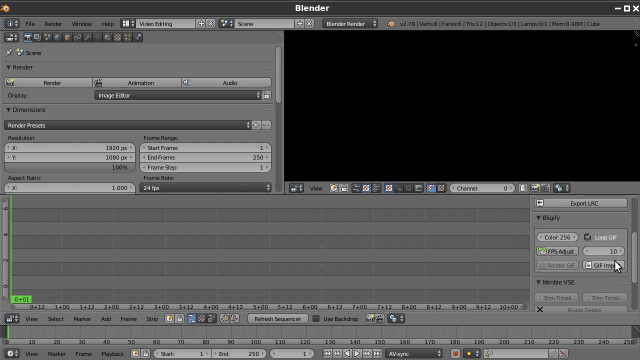Click the add screen layout plus icon
This screenshot has height=360, width=640.
point(201,24)
